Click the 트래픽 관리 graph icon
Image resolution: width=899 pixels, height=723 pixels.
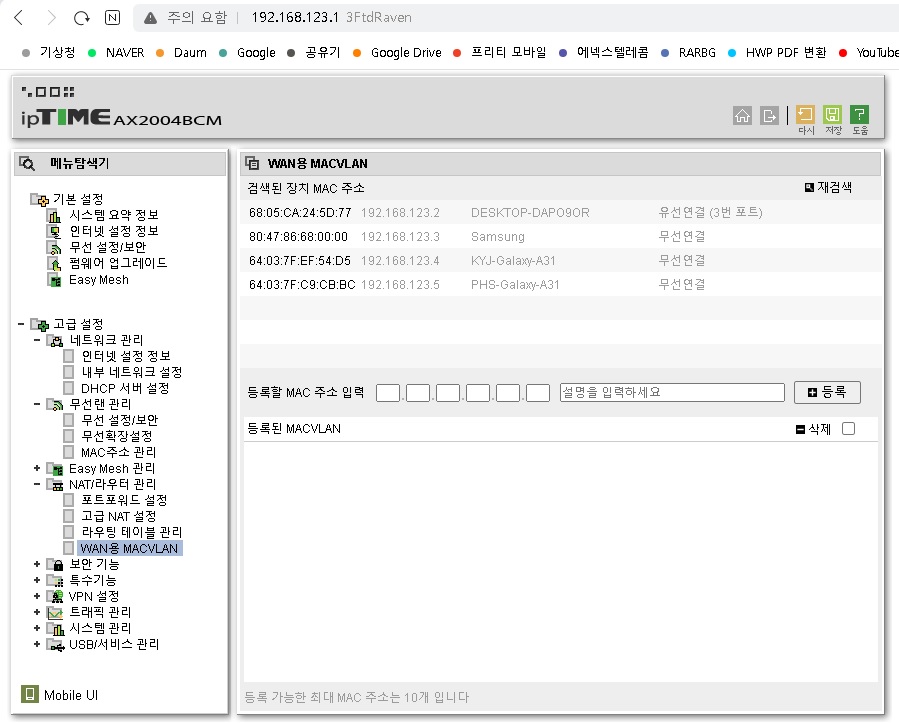click(55, 612)
